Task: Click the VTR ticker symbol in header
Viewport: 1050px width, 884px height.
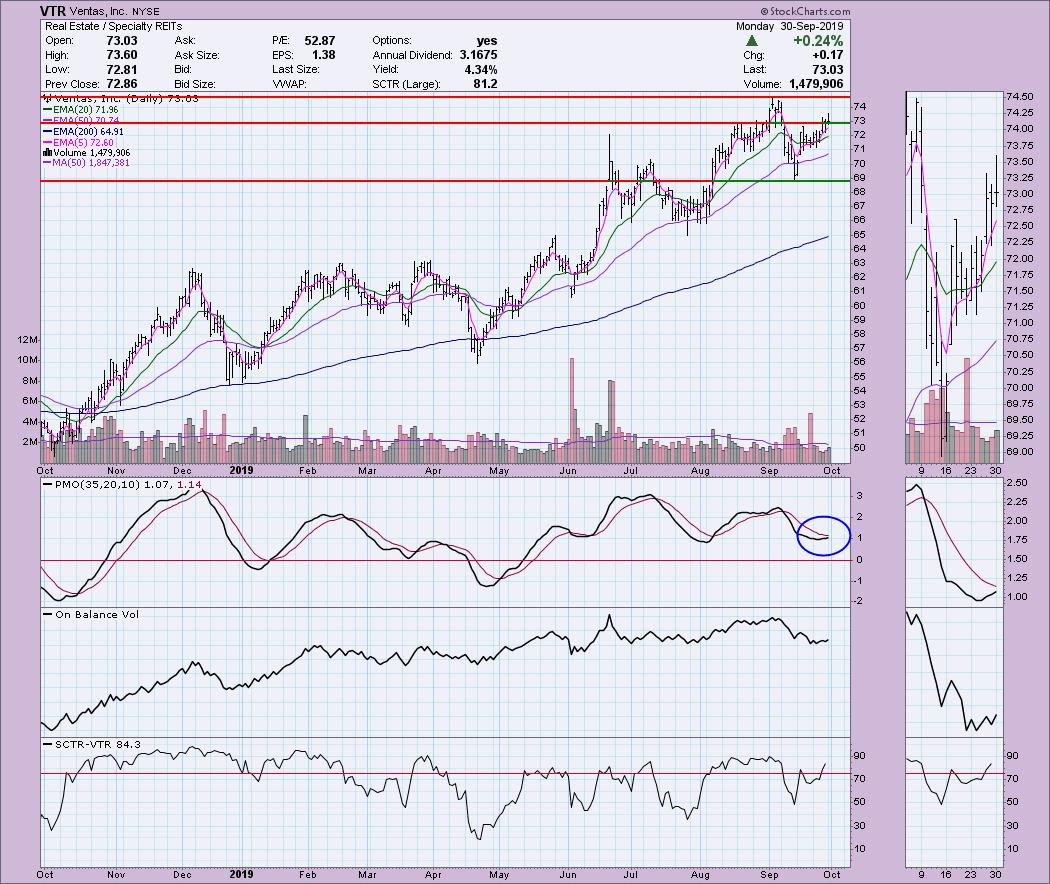Action: pyautogui.click(x=53, y=11)
